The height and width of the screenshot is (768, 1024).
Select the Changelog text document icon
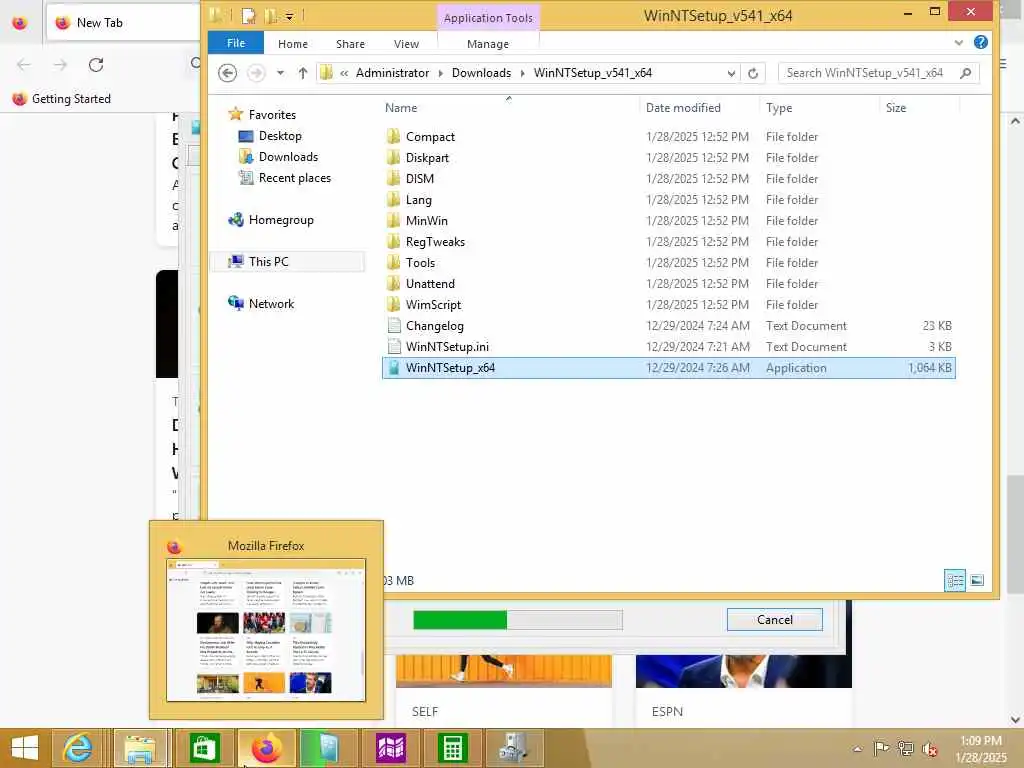pos(394,325)
